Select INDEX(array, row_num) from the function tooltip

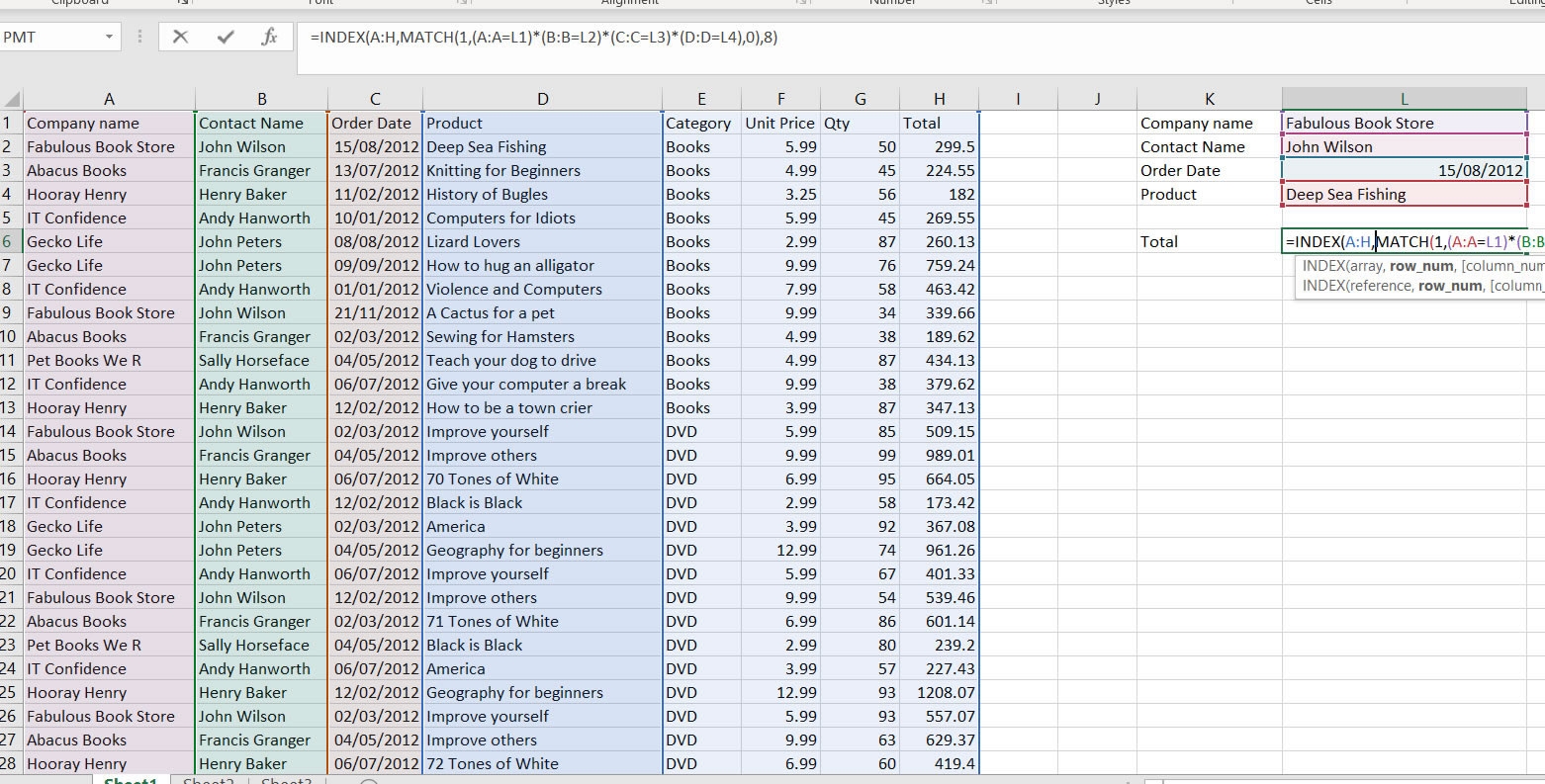tap(1414, 267)
